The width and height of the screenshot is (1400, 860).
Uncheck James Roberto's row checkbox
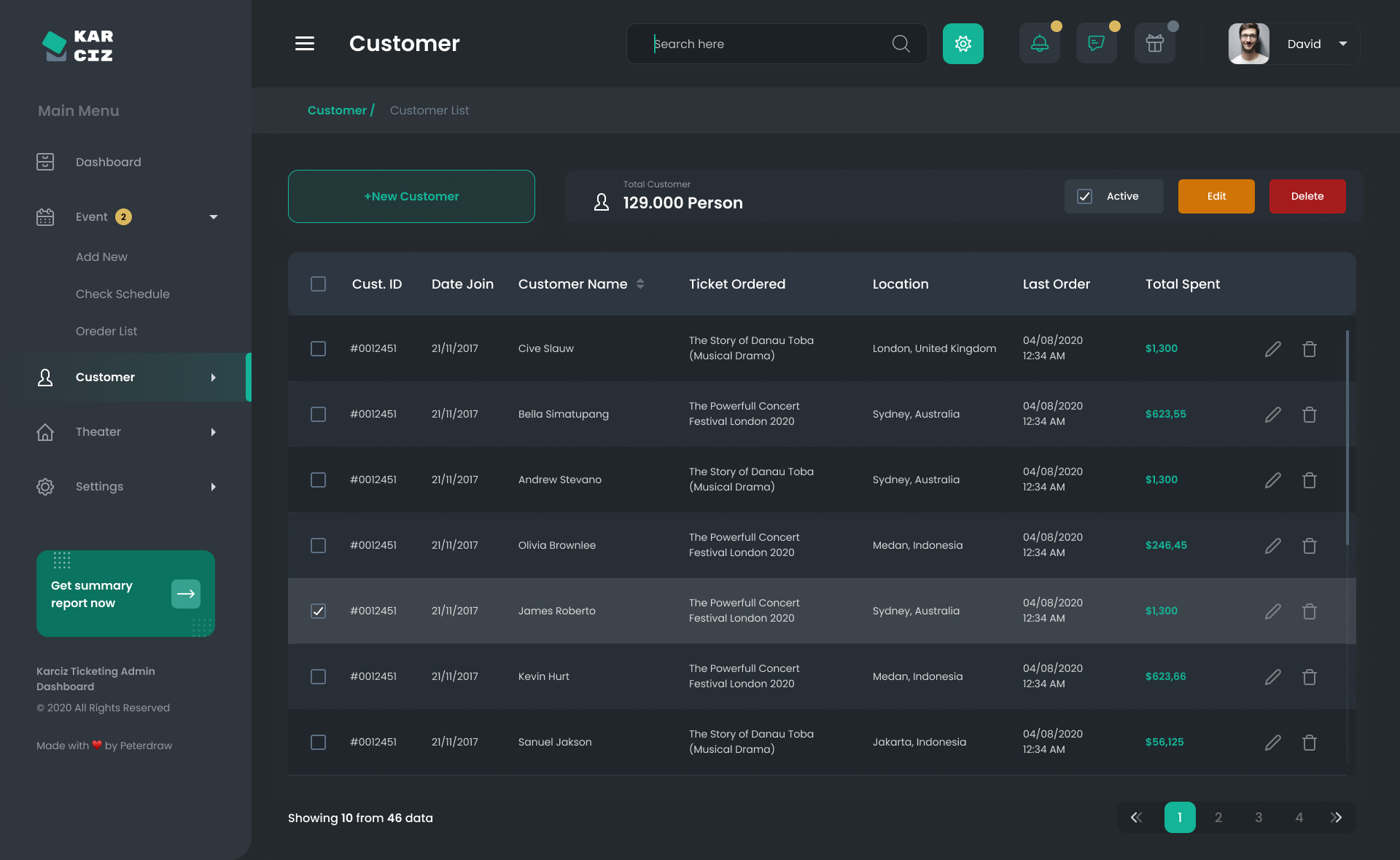point(318,611)
